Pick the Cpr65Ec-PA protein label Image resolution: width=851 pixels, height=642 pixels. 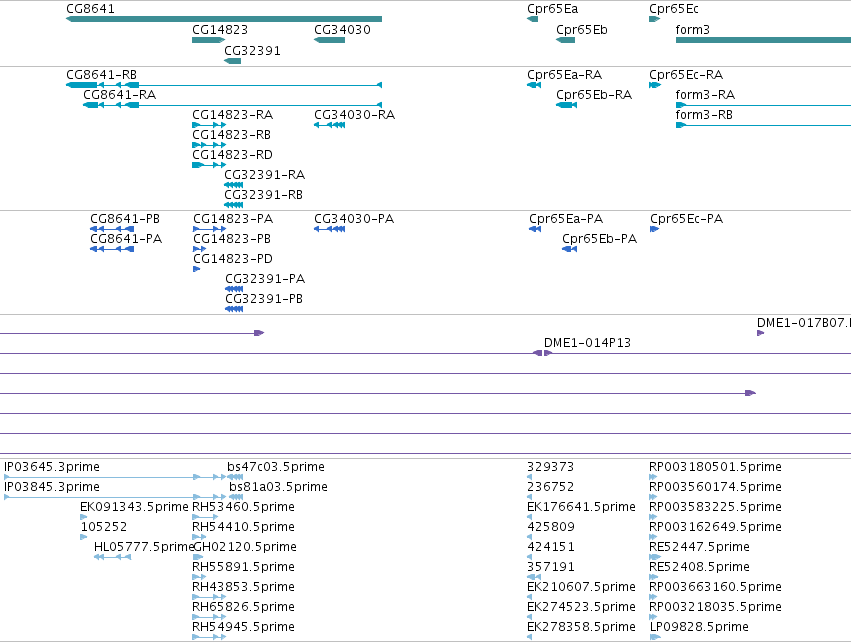coord(687,219)
